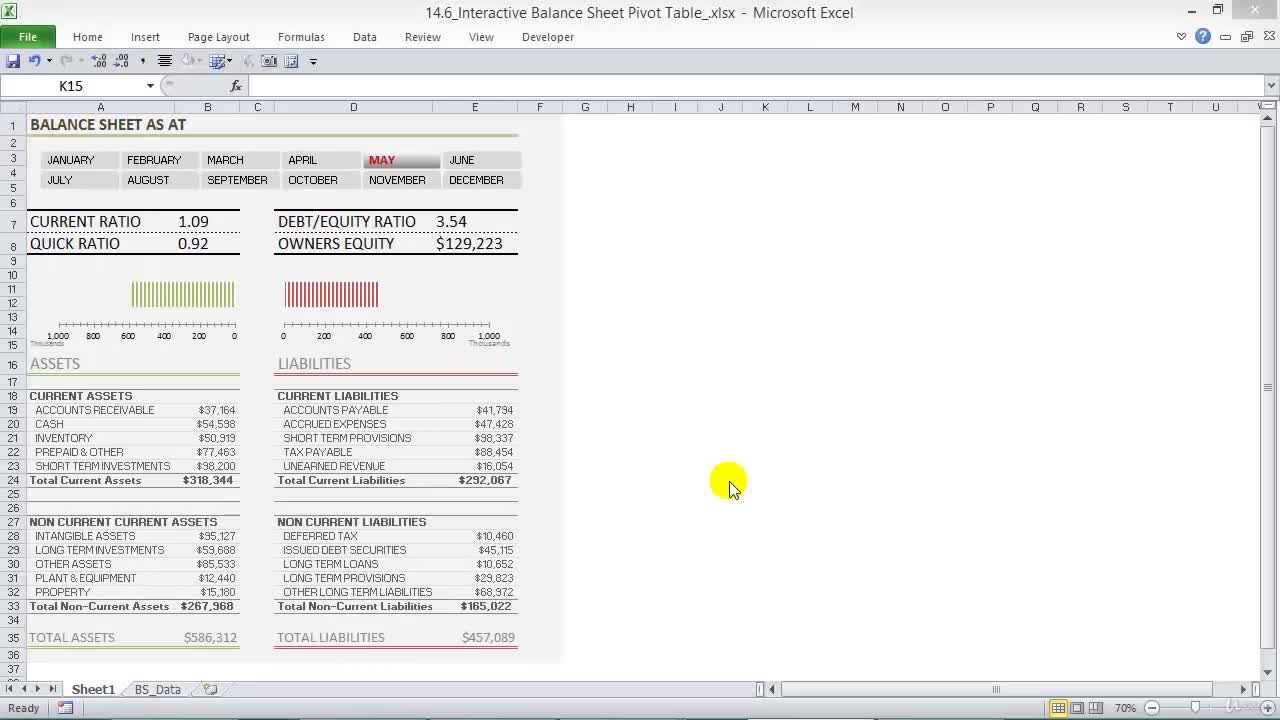Image resolution: width=1280 pixels, height=720 pixels.
Task: Click the TOTAL ASSETS value $586,312
Action: [210, 637]
